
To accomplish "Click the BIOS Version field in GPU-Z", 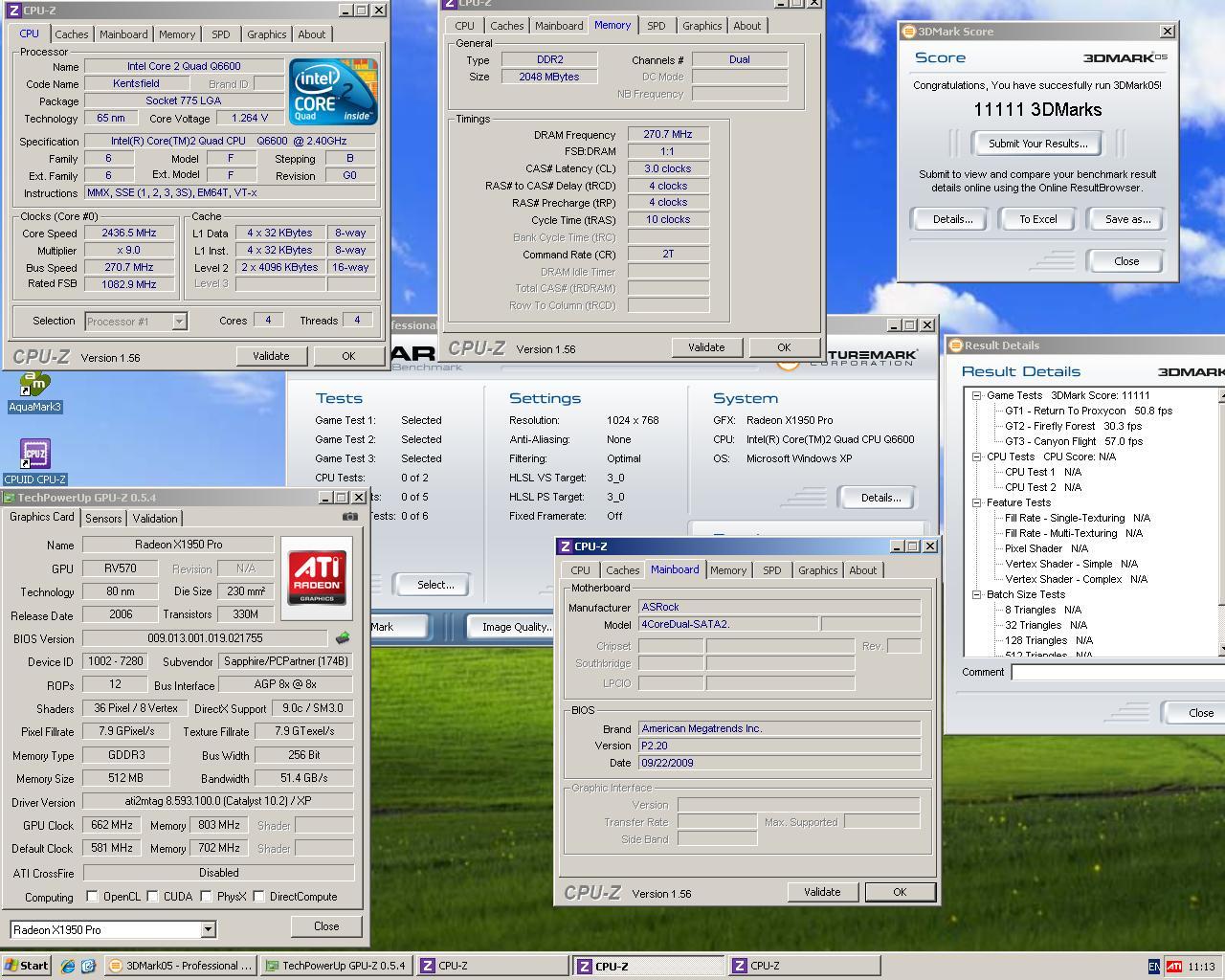I will tap(205, 638).
